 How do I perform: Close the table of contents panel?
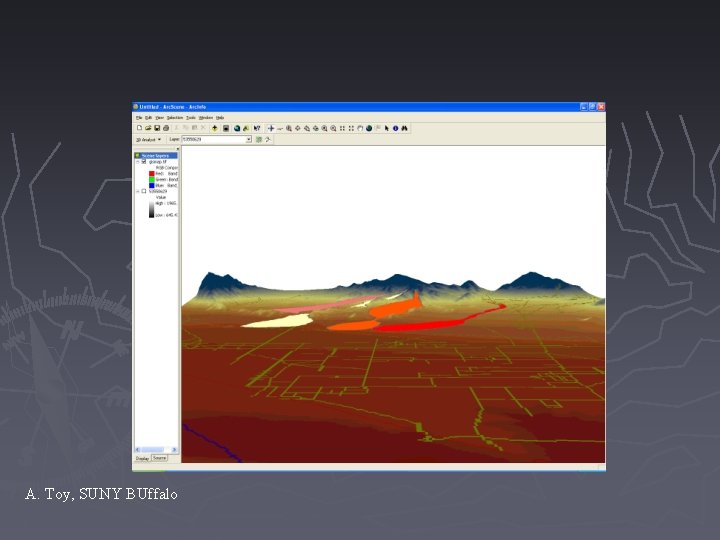tap(178, 149)
